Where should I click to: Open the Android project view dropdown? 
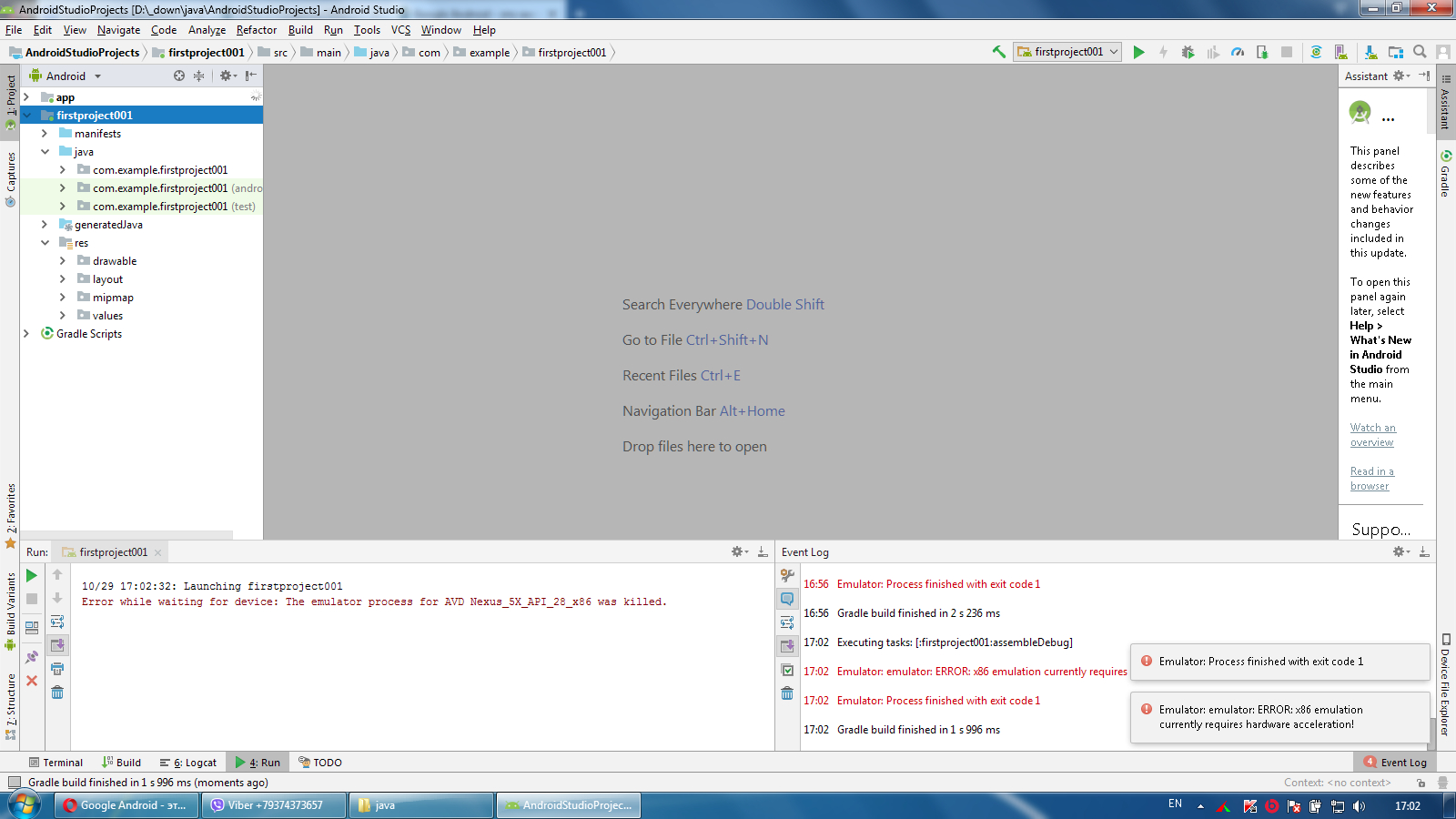(x=66, y=76)
